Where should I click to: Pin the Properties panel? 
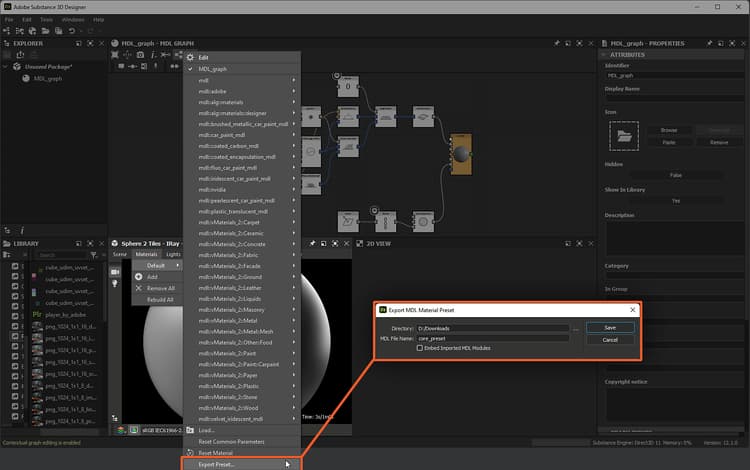point(709,43)
